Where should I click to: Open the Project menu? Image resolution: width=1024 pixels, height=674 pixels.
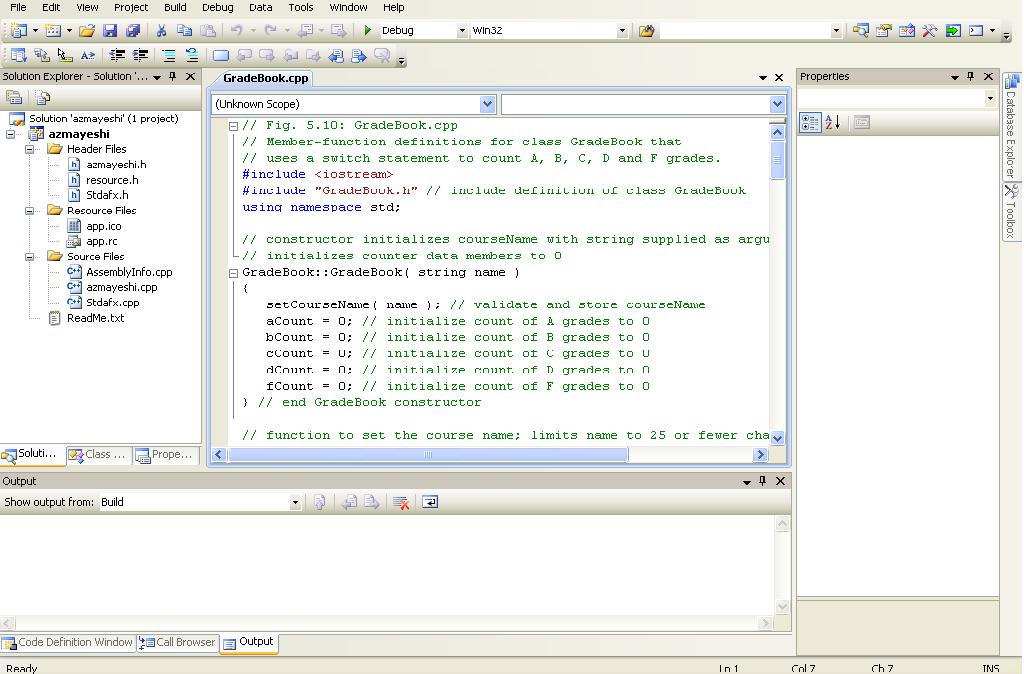point(131,7)
